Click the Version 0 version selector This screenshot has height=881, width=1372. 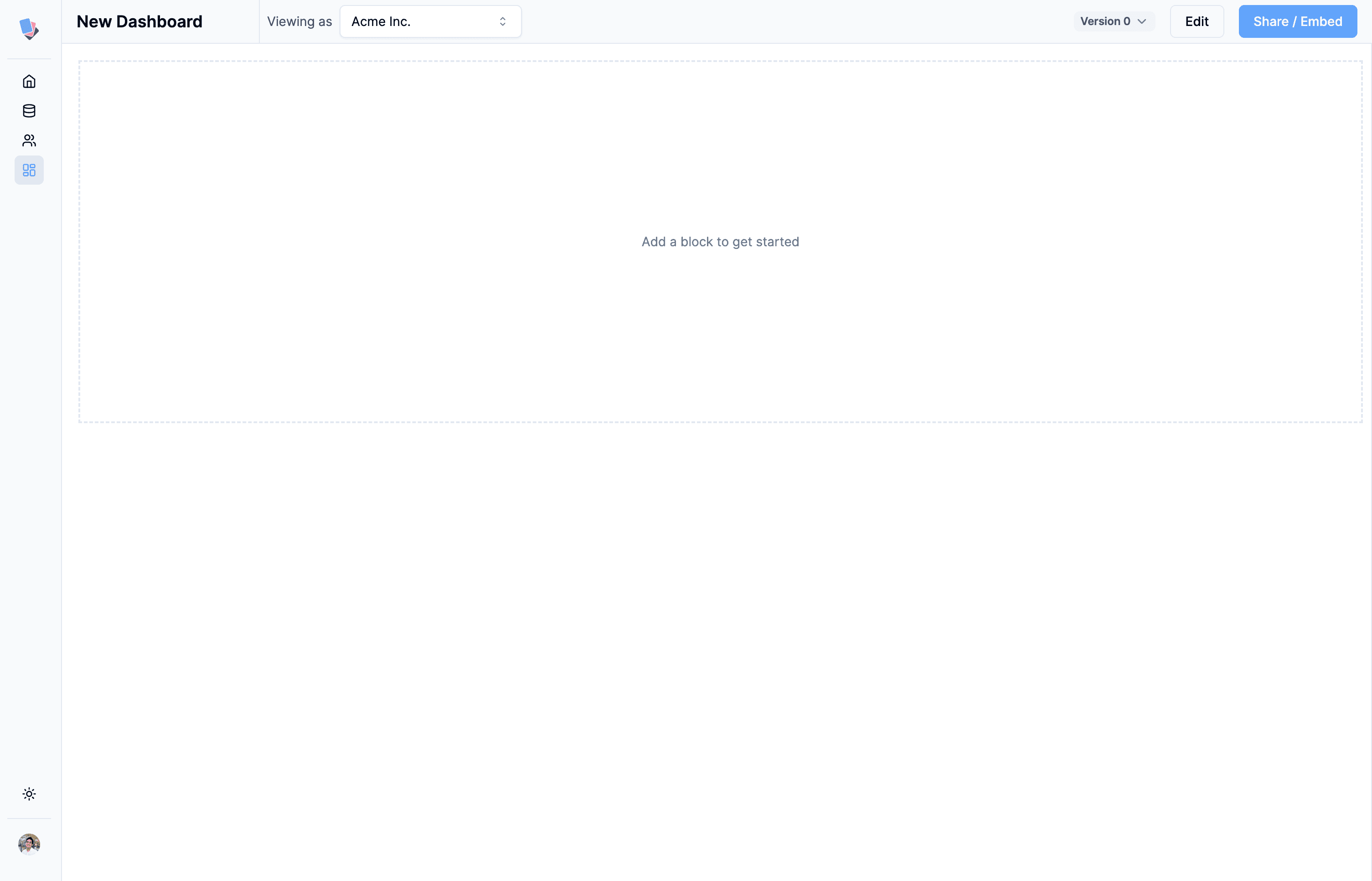click(x=1113, y=21)
